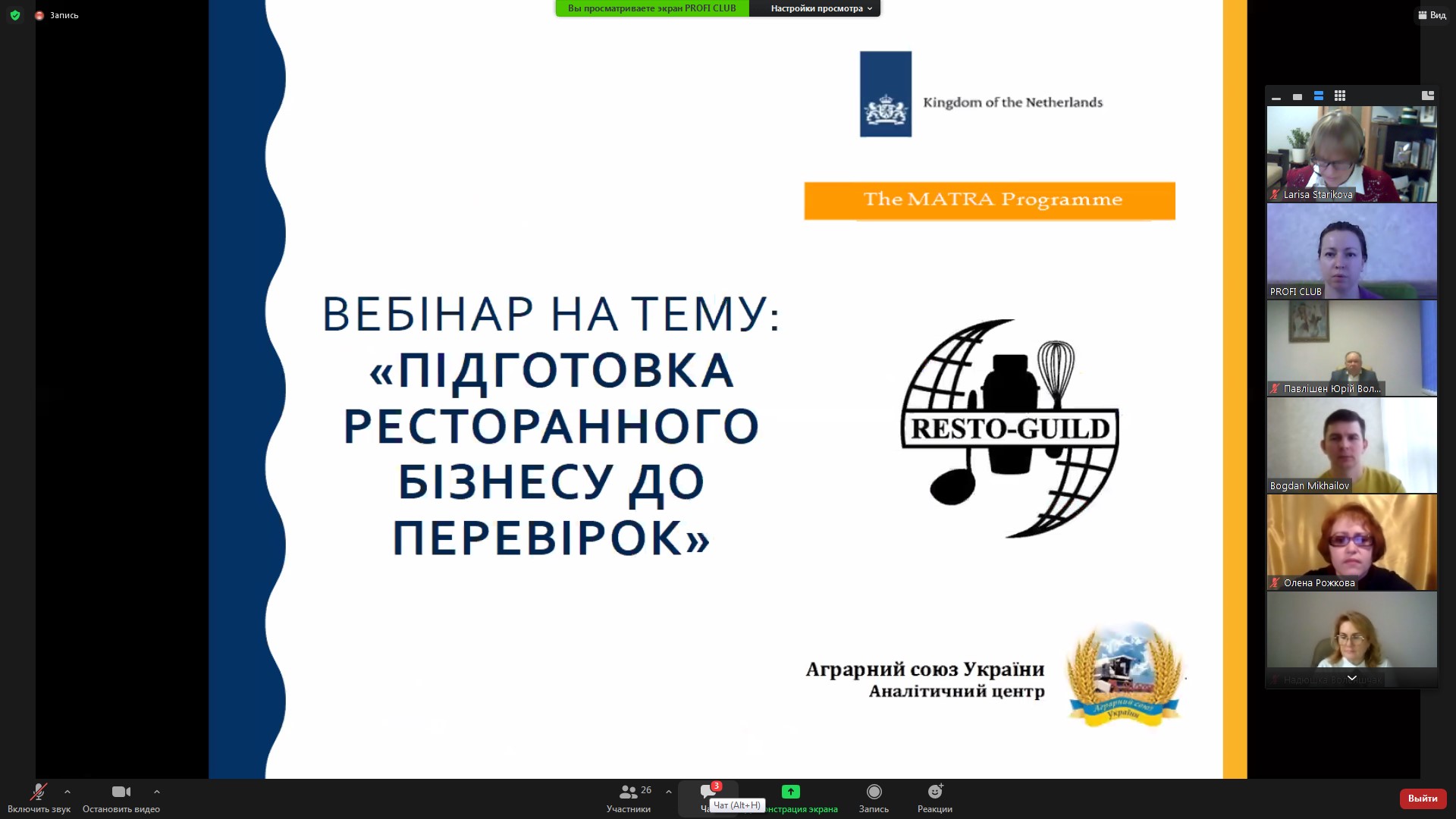Screen dimensions: 1456x819
Task: Stop camera with Остановить видео
Action: click(x=121, y=799)
